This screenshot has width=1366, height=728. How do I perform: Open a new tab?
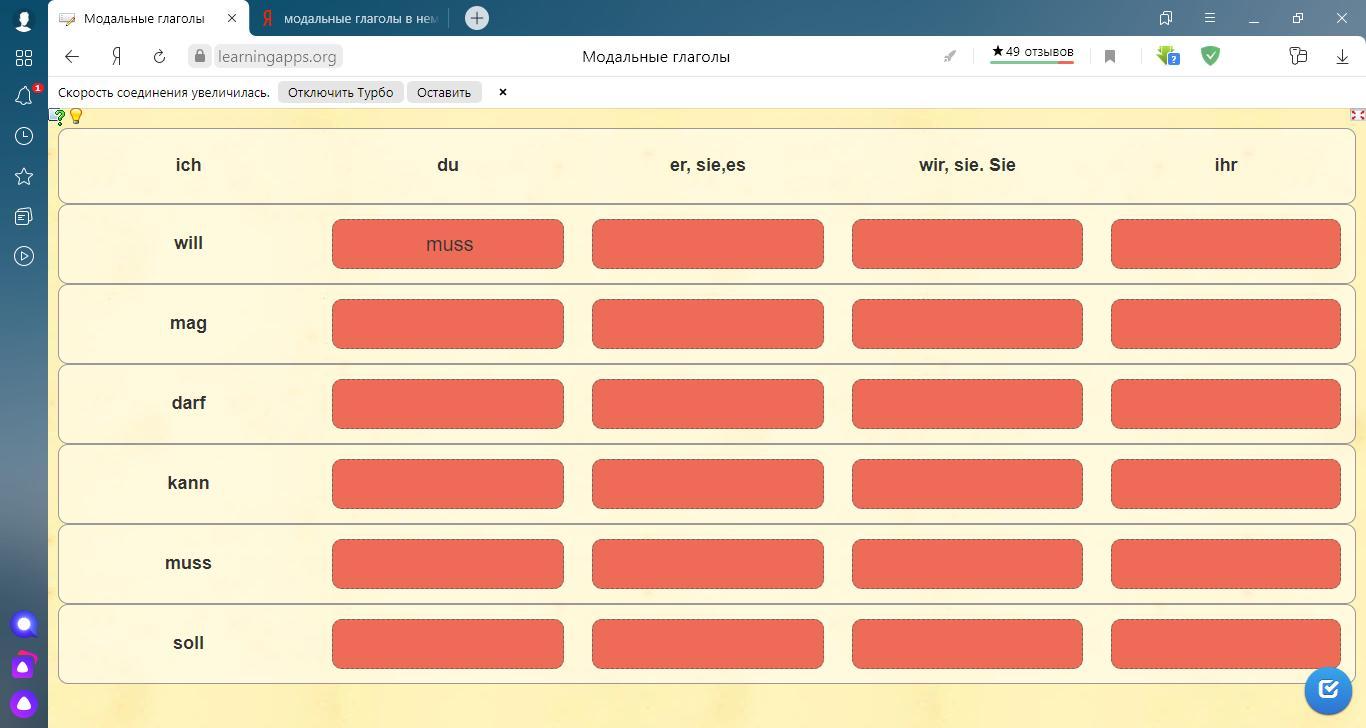[477, 18]
